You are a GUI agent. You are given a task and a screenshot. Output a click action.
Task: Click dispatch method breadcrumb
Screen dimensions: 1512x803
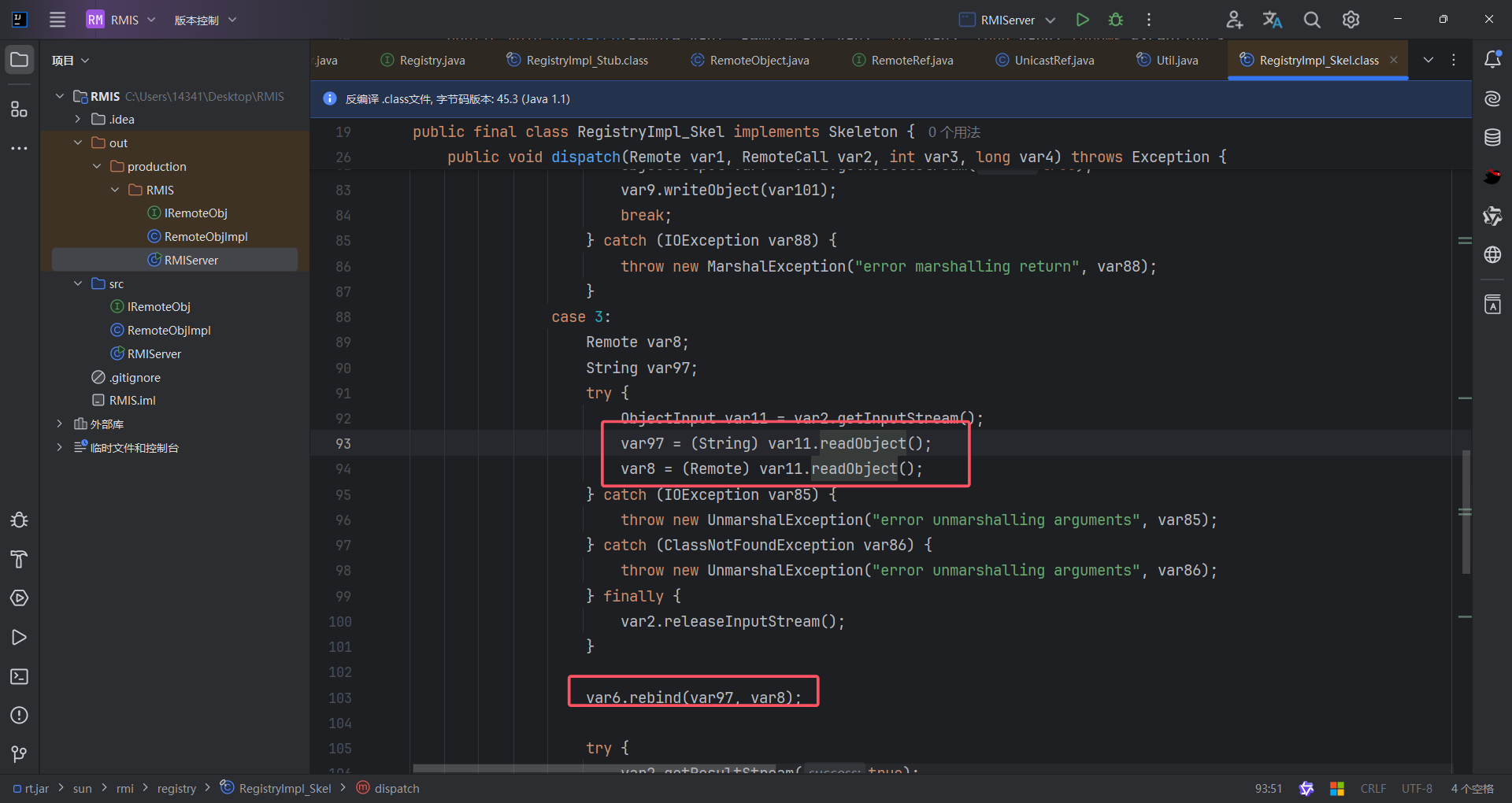tap(388, 789)
